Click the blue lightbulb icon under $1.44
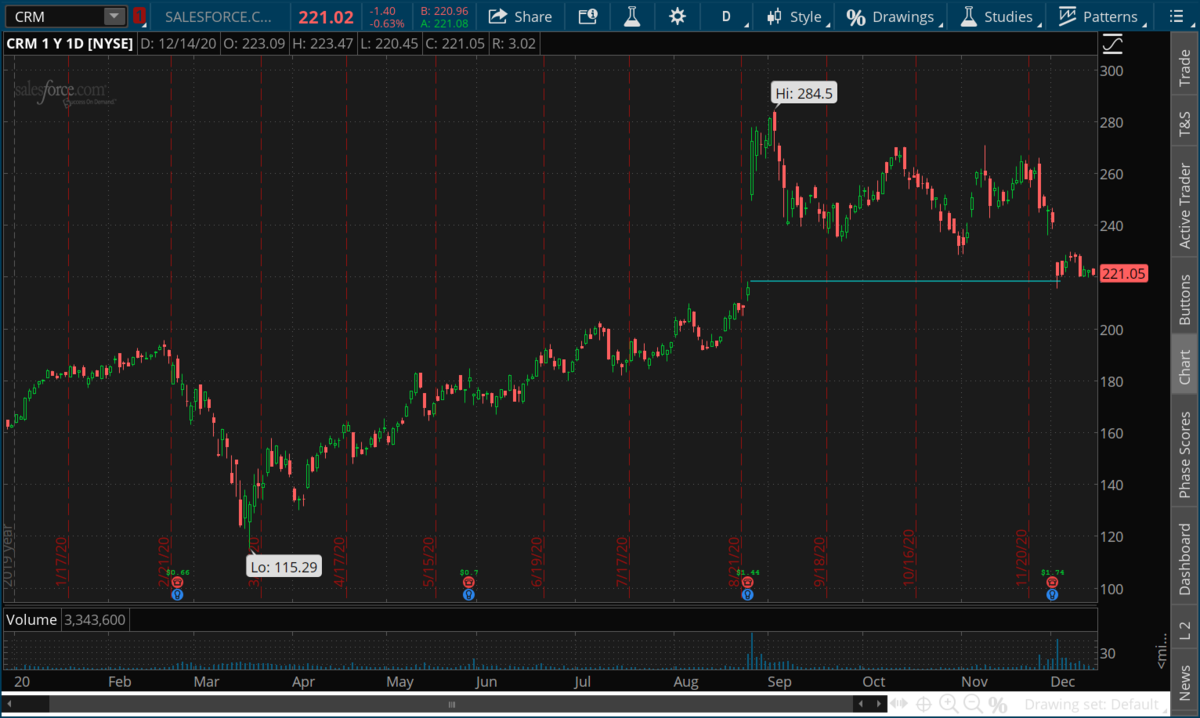The height and width of the screenshot is (718, 1200). [747, 594]
